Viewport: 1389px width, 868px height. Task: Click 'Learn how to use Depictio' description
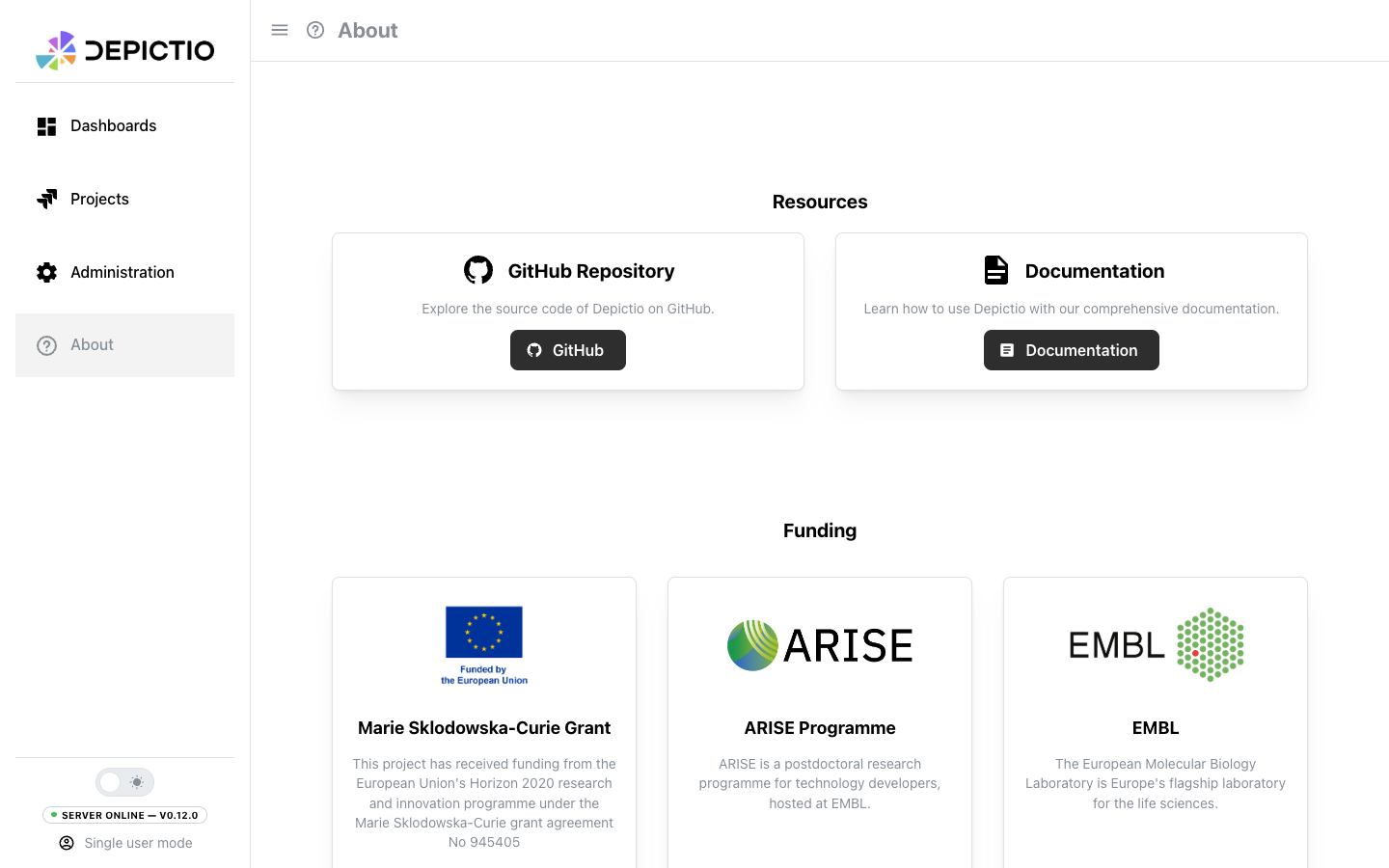(1072, 309)
